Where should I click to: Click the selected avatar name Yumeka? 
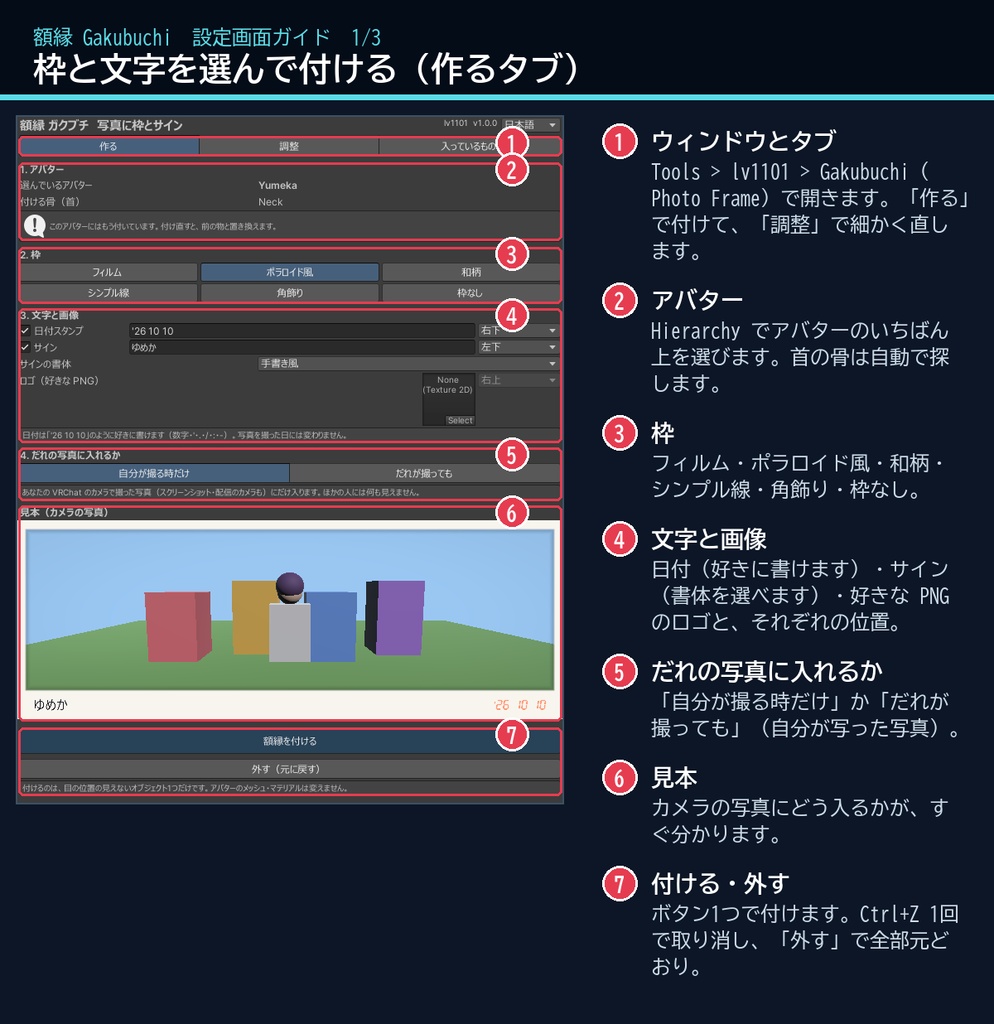tap(278, 185)
